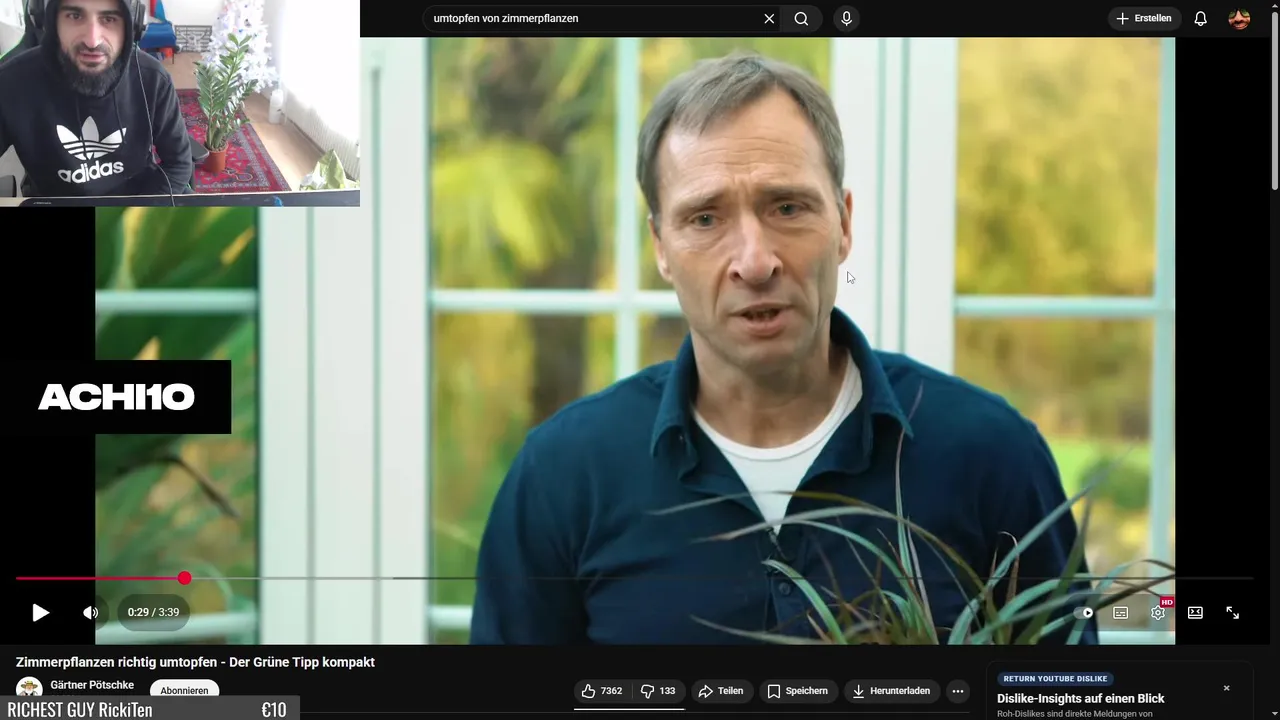This screenshot has height=720, width=1280.
Task: Like the video with the thumbs up button
Action: pyautogui.click(x=602, y=691)
